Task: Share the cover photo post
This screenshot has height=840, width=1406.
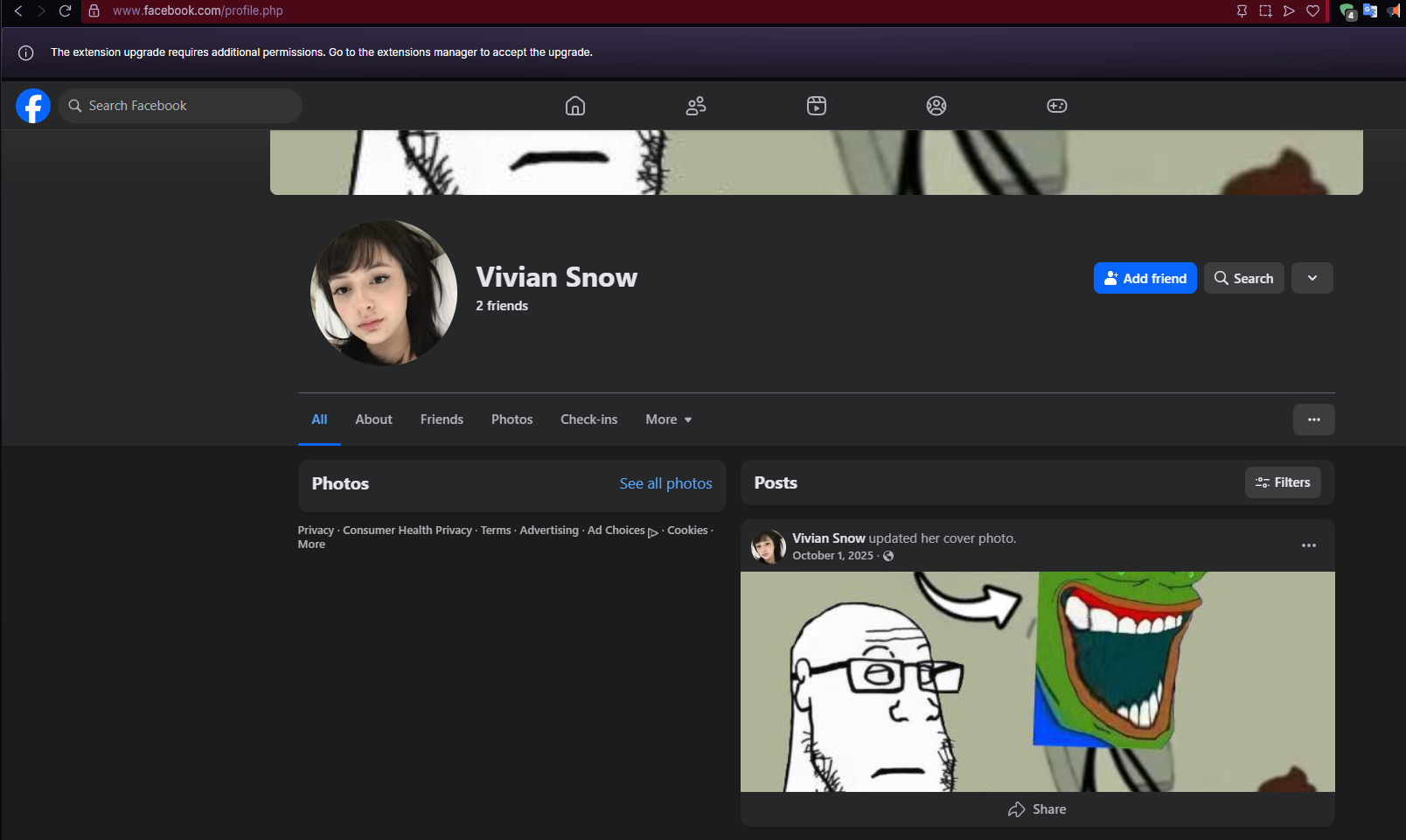Action: [1037, 809]
